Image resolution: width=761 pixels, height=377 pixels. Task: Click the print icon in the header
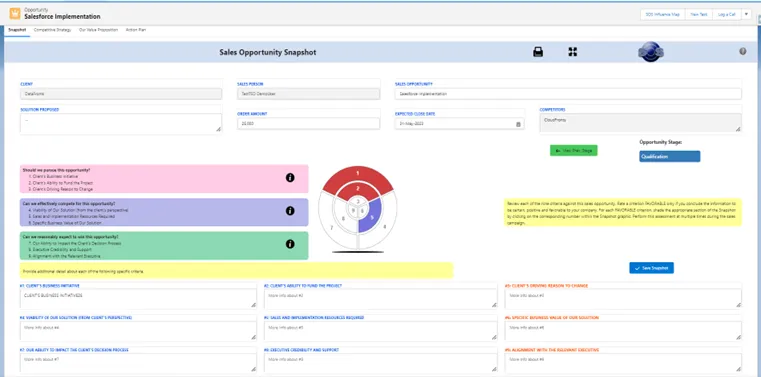point(538,52)
